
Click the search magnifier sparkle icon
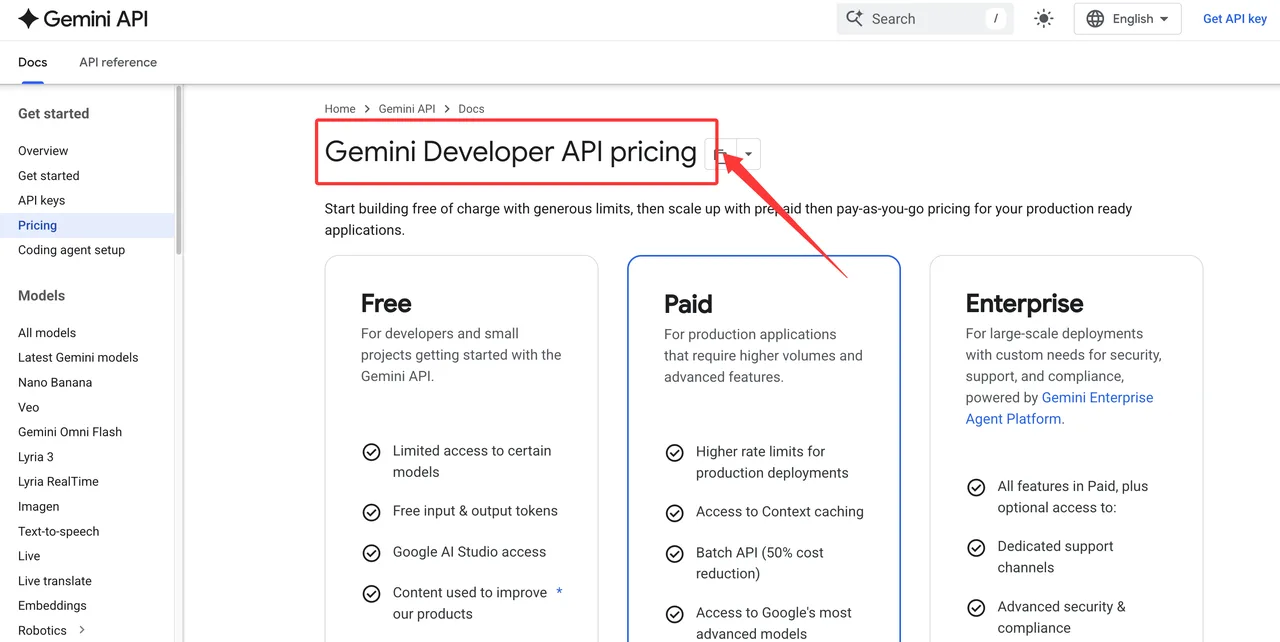tap(854, 18)
